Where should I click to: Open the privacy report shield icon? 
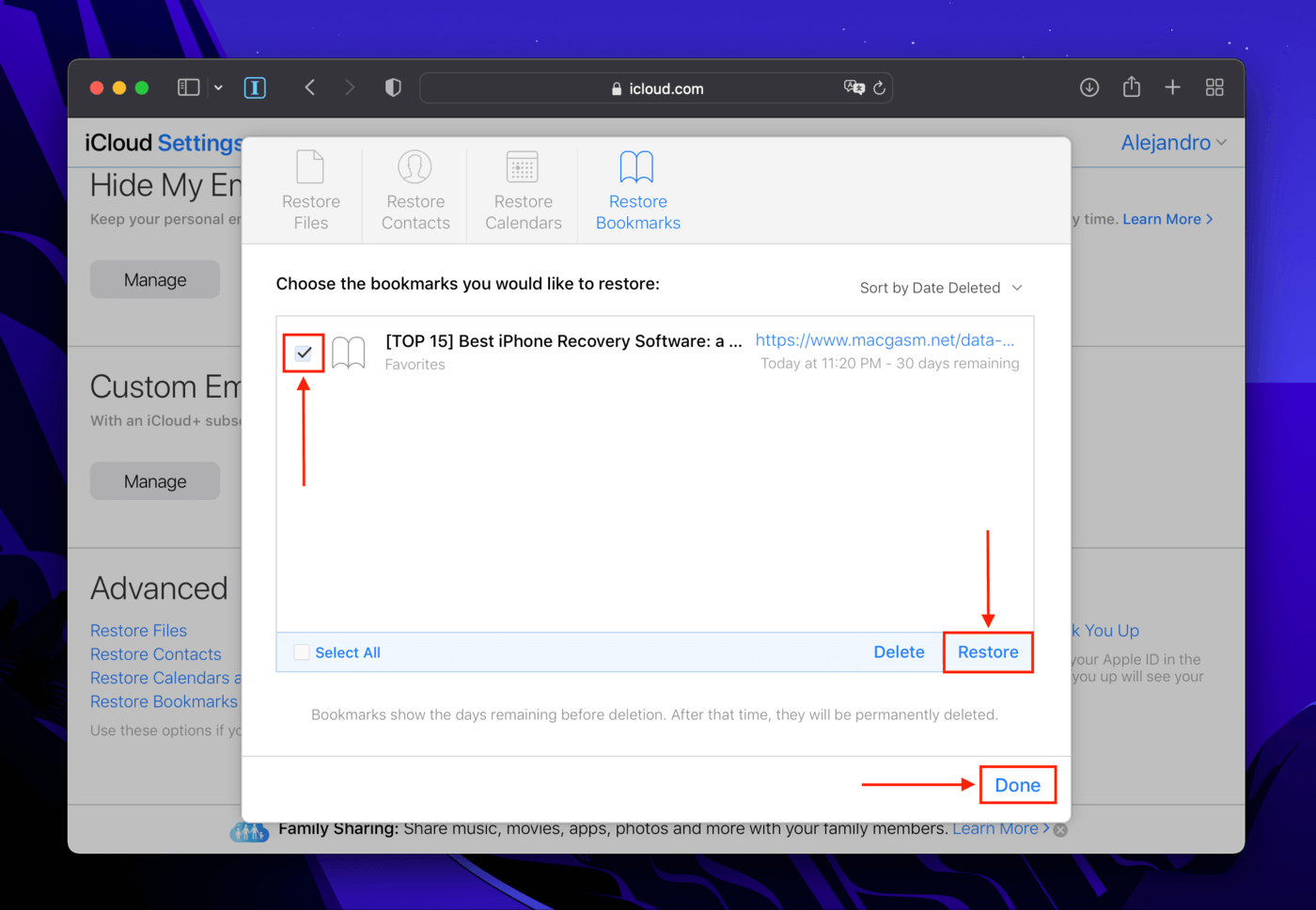393,87
